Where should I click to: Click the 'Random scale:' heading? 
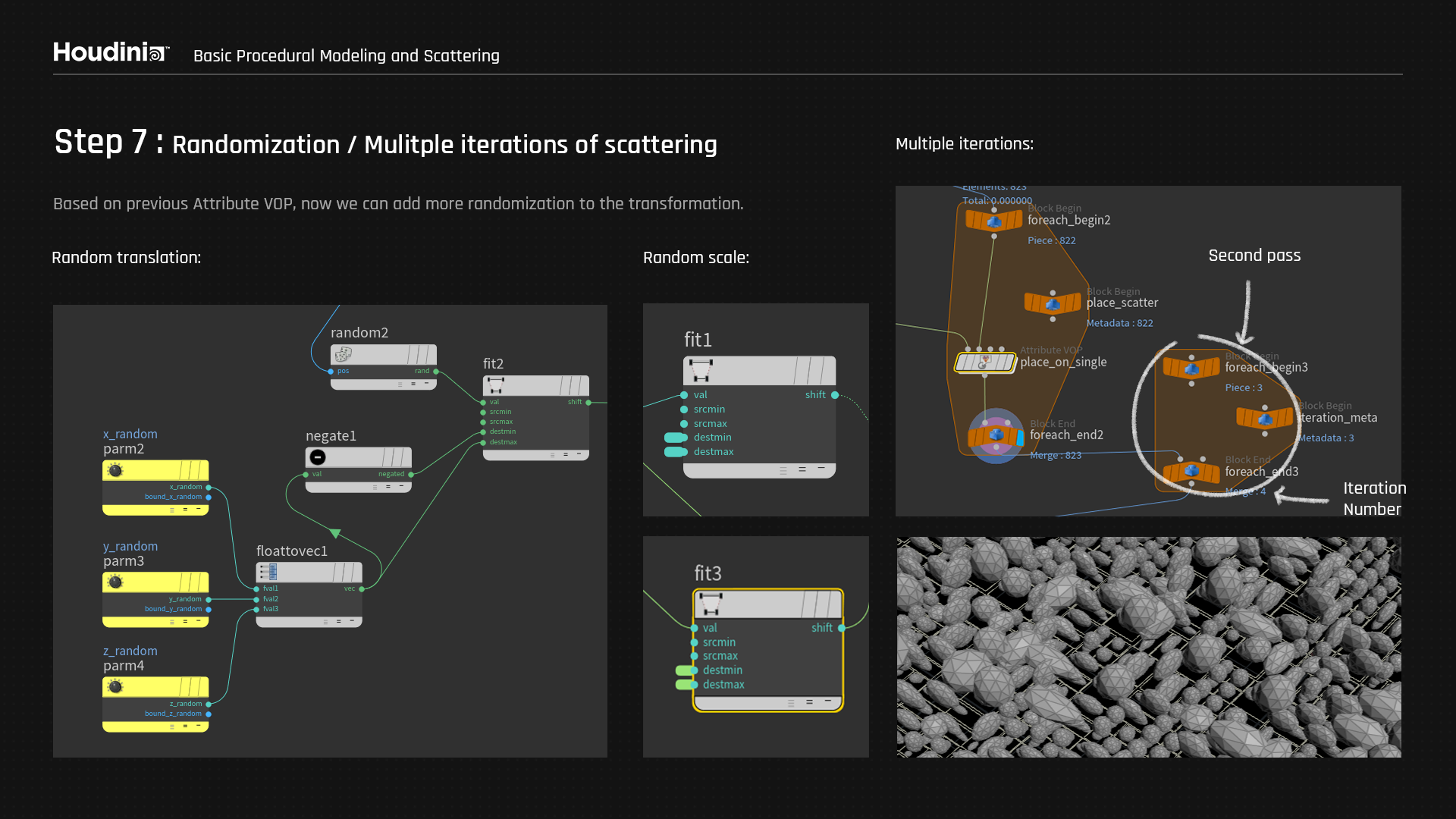pyautogui.click(x=696, y=258)
